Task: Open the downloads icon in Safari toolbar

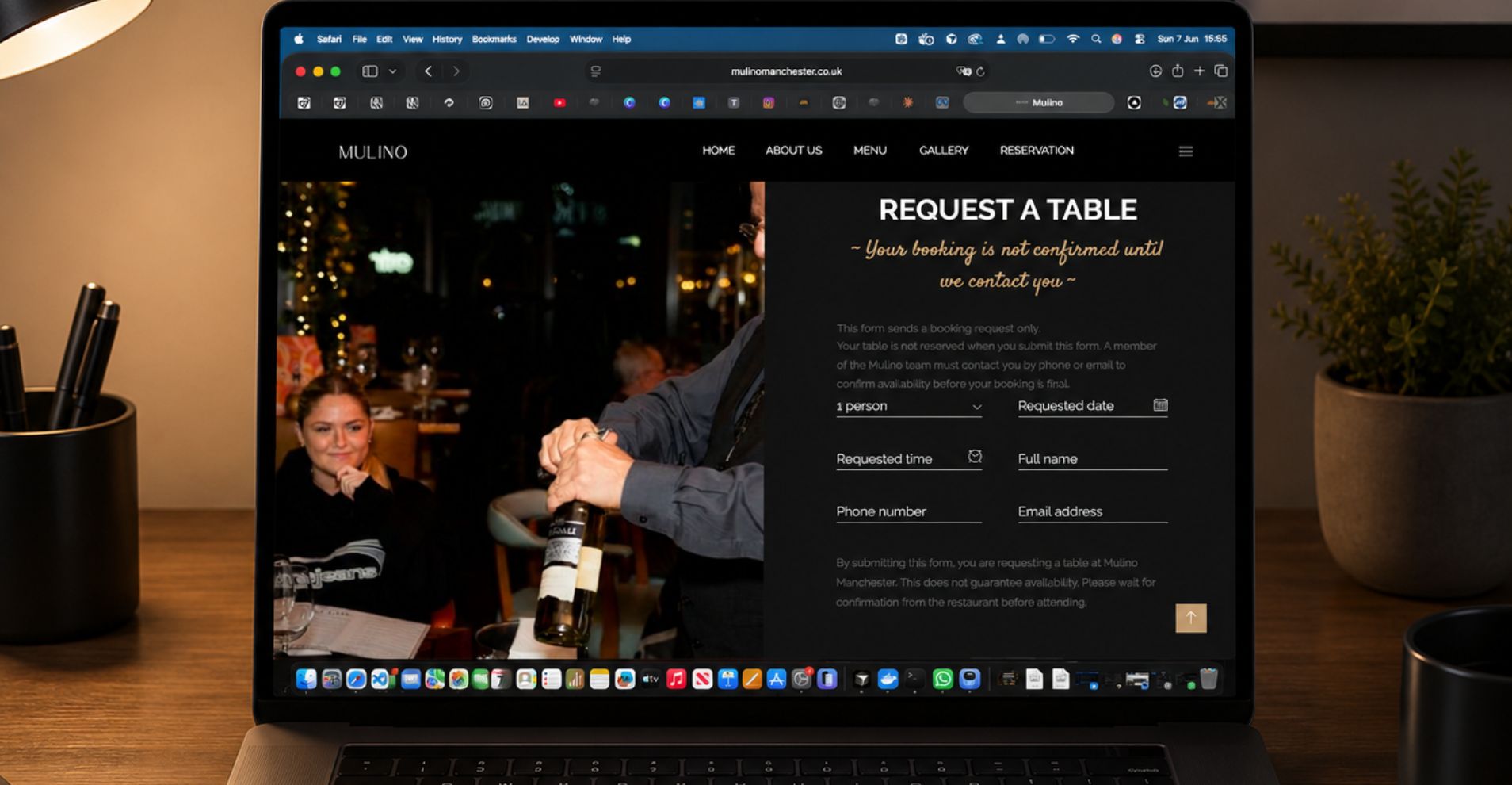Action: (x=1155, y=71)
